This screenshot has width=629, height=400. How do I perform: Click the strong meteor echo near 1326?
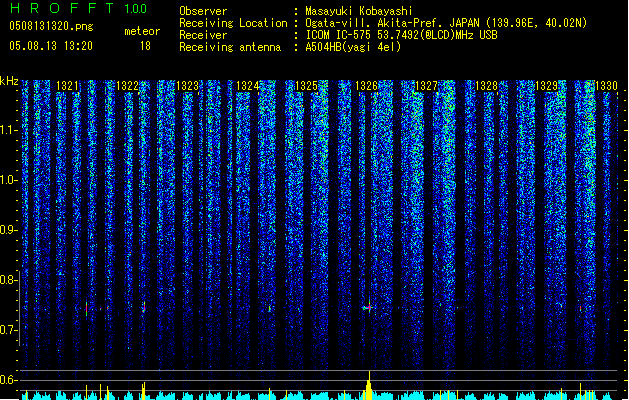pos(369,307)
